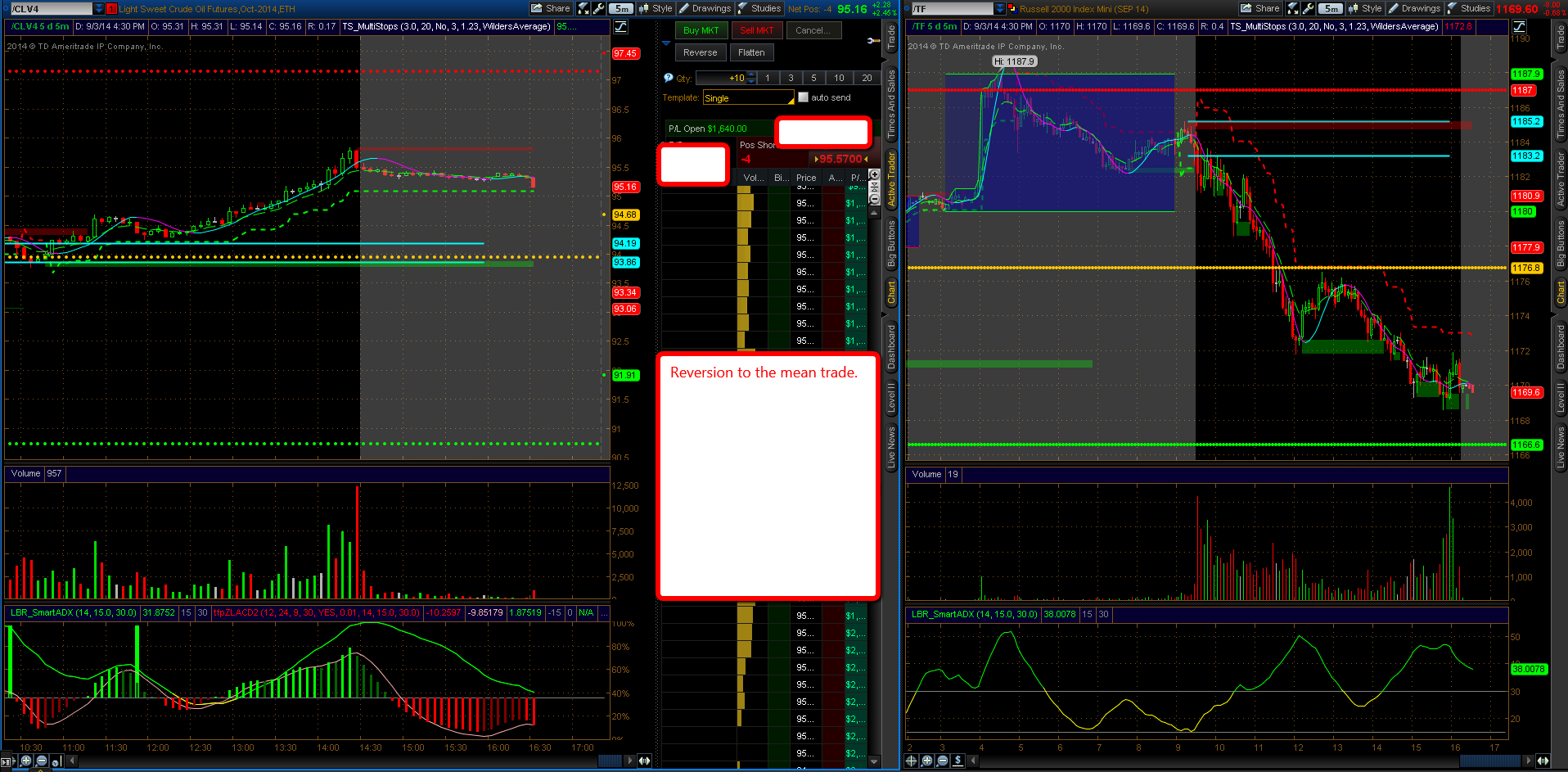Open Style menu for the Russell 2000 chart
Viewport: 1568px width, 772px height.
(1365, 8)
